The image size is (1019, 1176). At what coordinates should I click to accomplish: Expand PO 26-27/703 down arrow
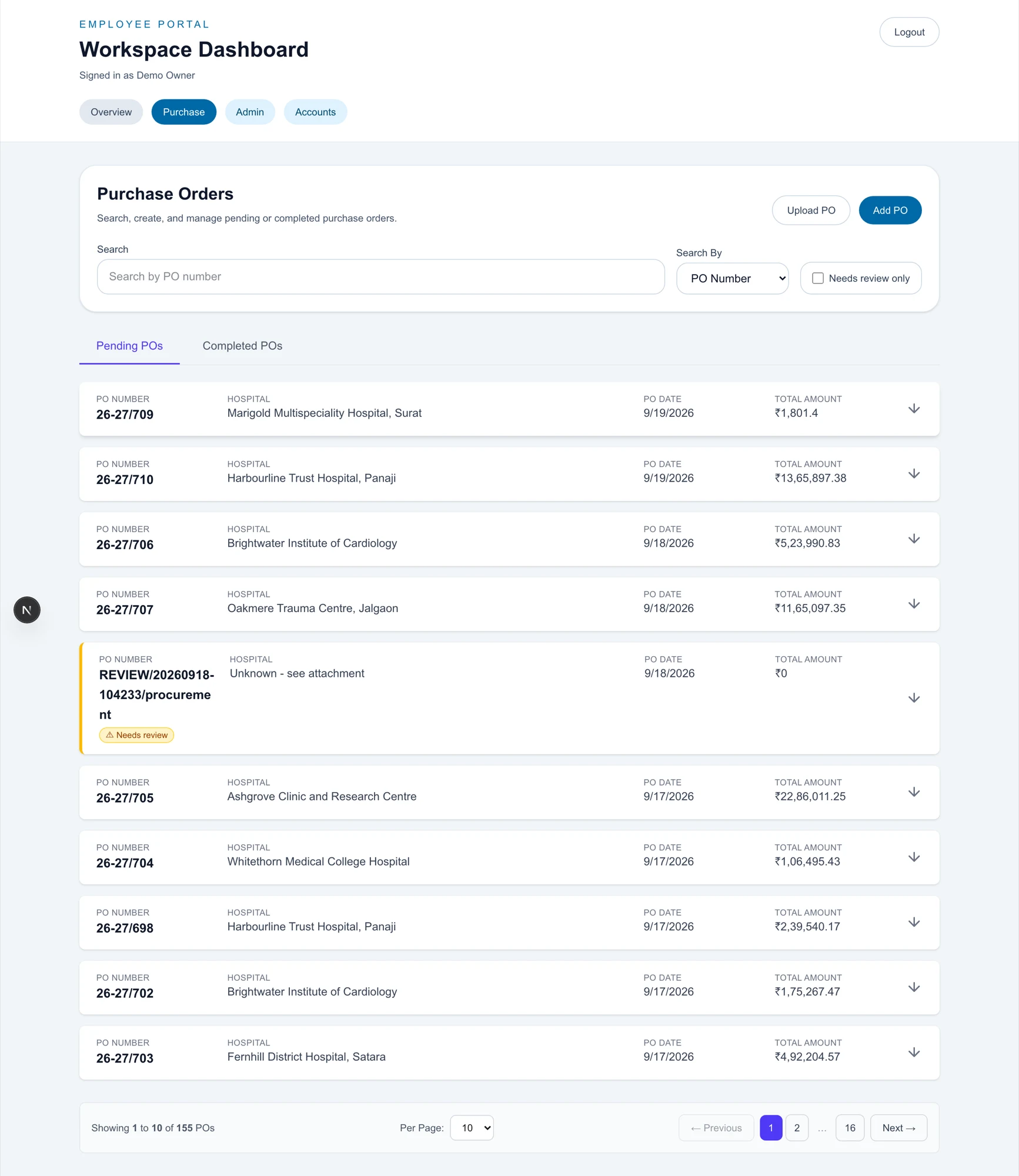[914, 1053]
